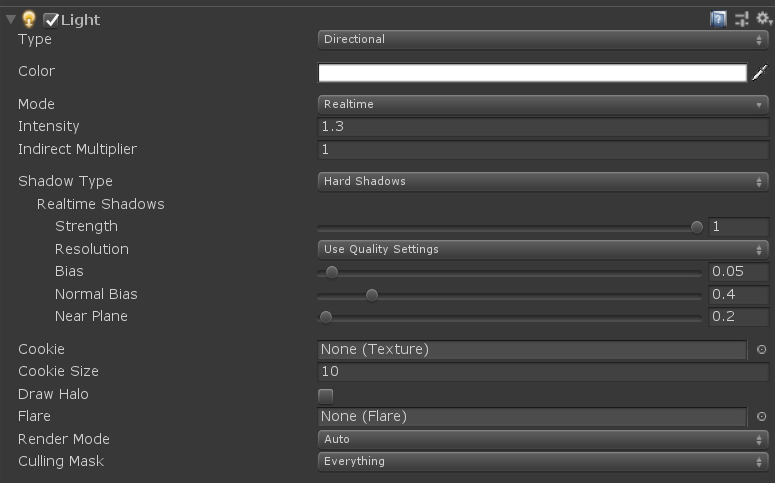Open Resolution dropdown Use Quality Settings

click(x=543, y=249)
